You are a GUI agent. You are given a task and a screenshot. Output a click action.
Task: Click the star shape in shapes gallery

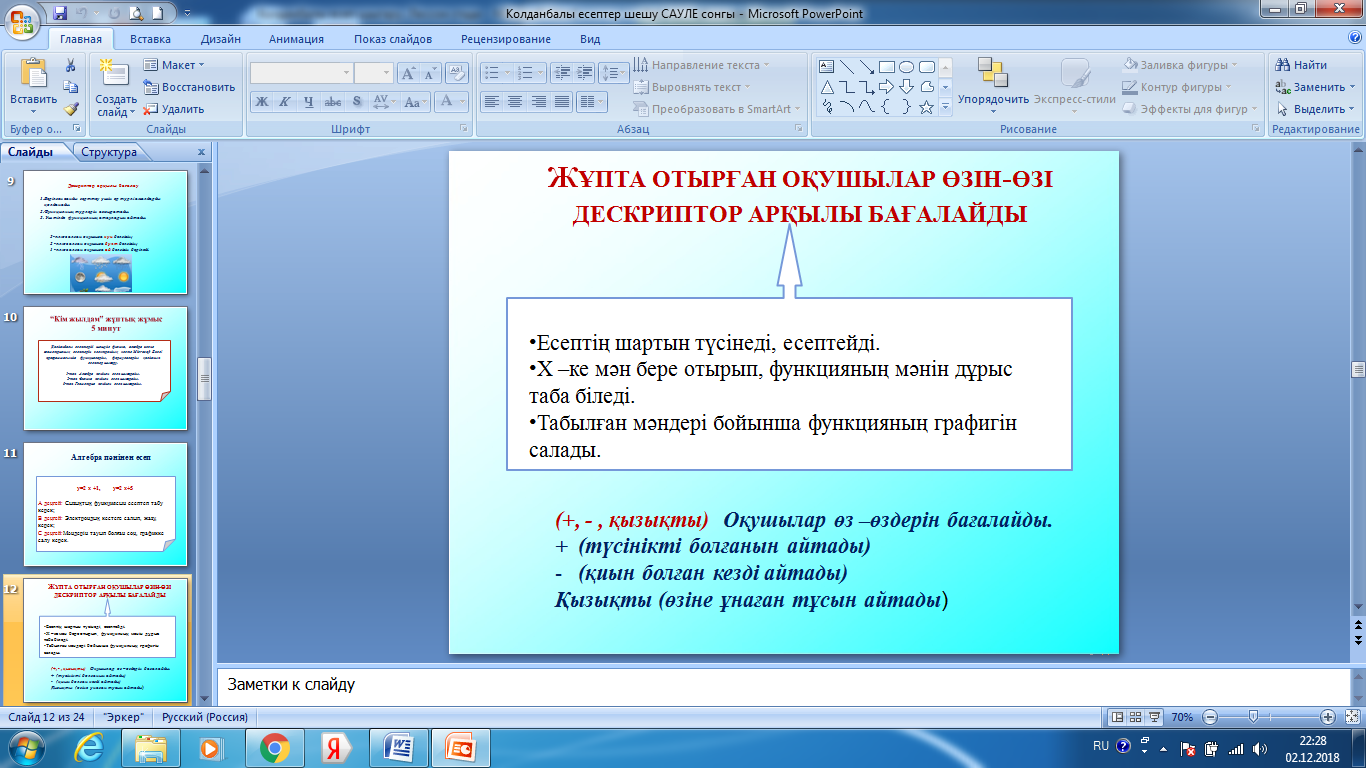click(926, 107)
